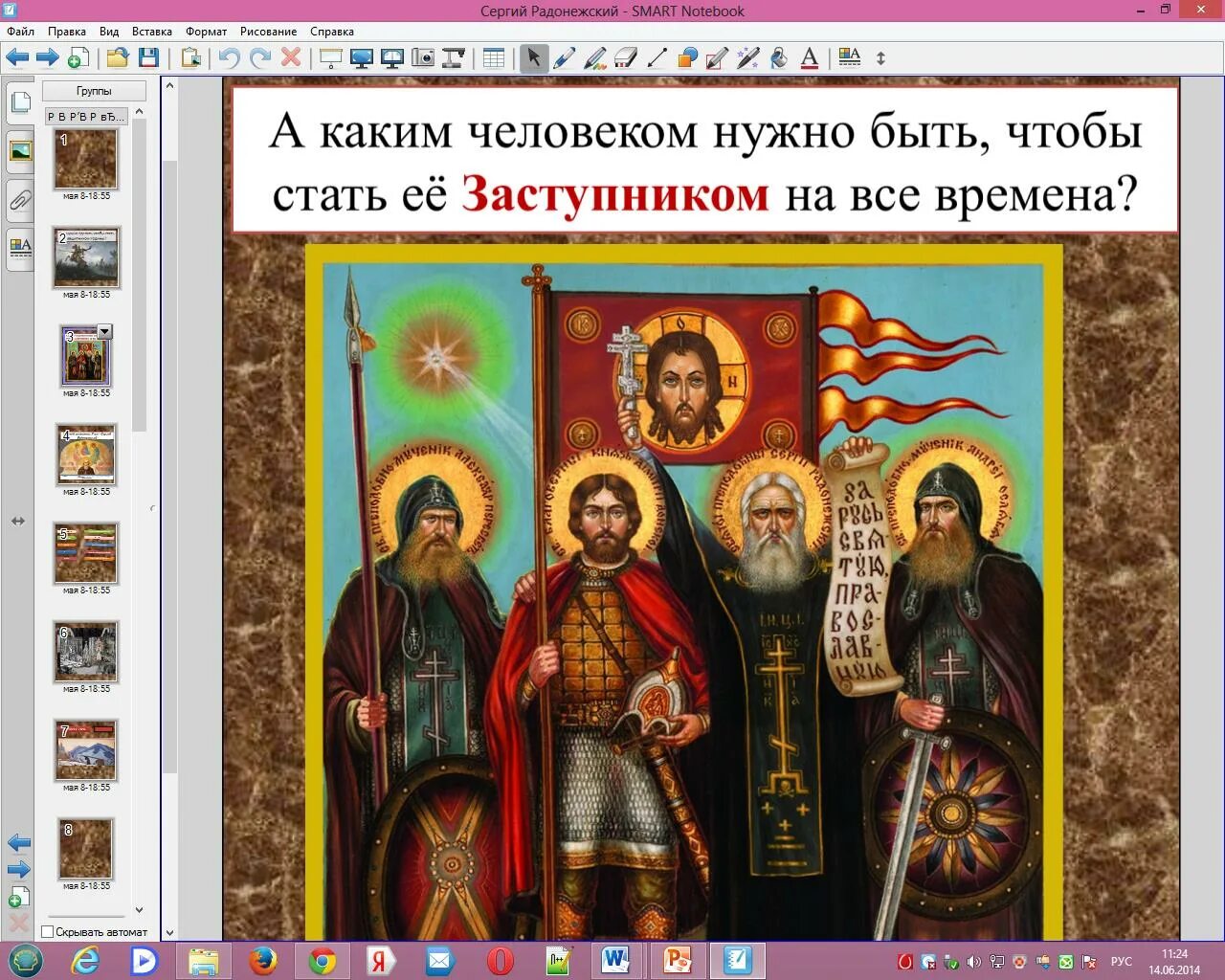Click previous page arrow at sidebar bottom
Image resolution: width=1225 pixels, height=980 pixels.
[19, 843]
